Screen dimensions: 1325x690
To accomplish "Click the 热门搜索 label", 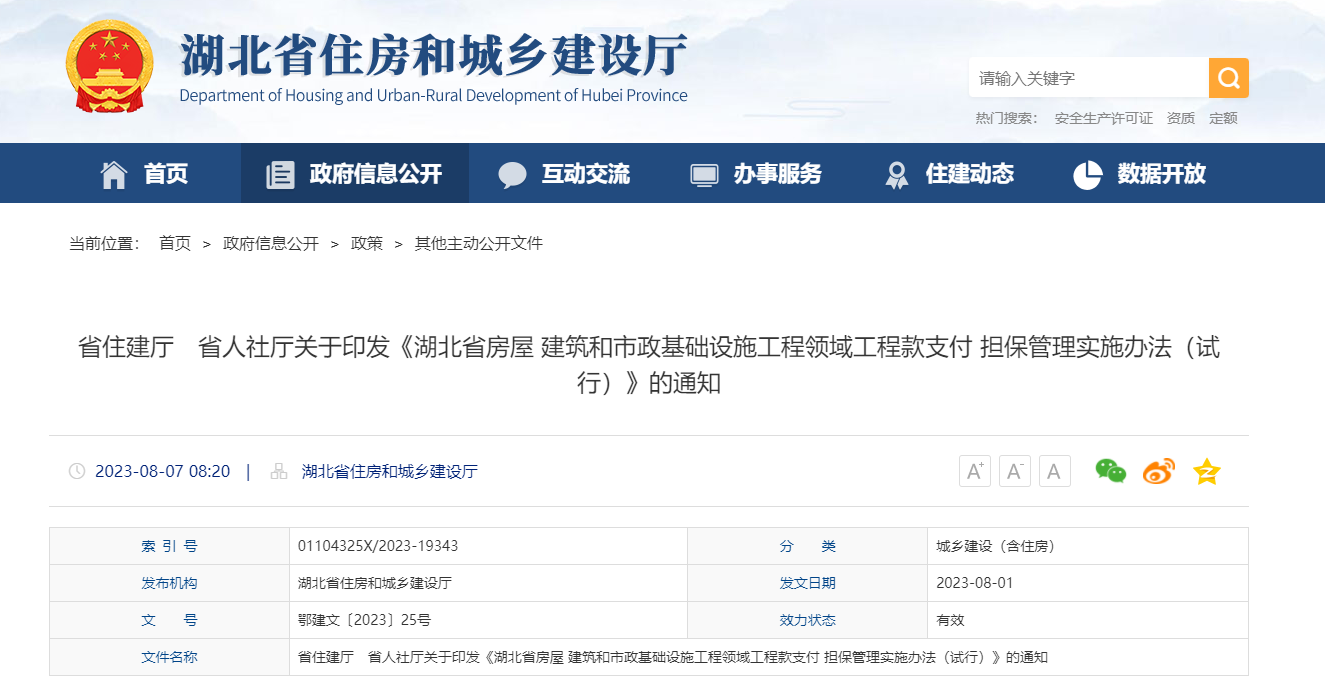I will click(x=1006, y=118).
